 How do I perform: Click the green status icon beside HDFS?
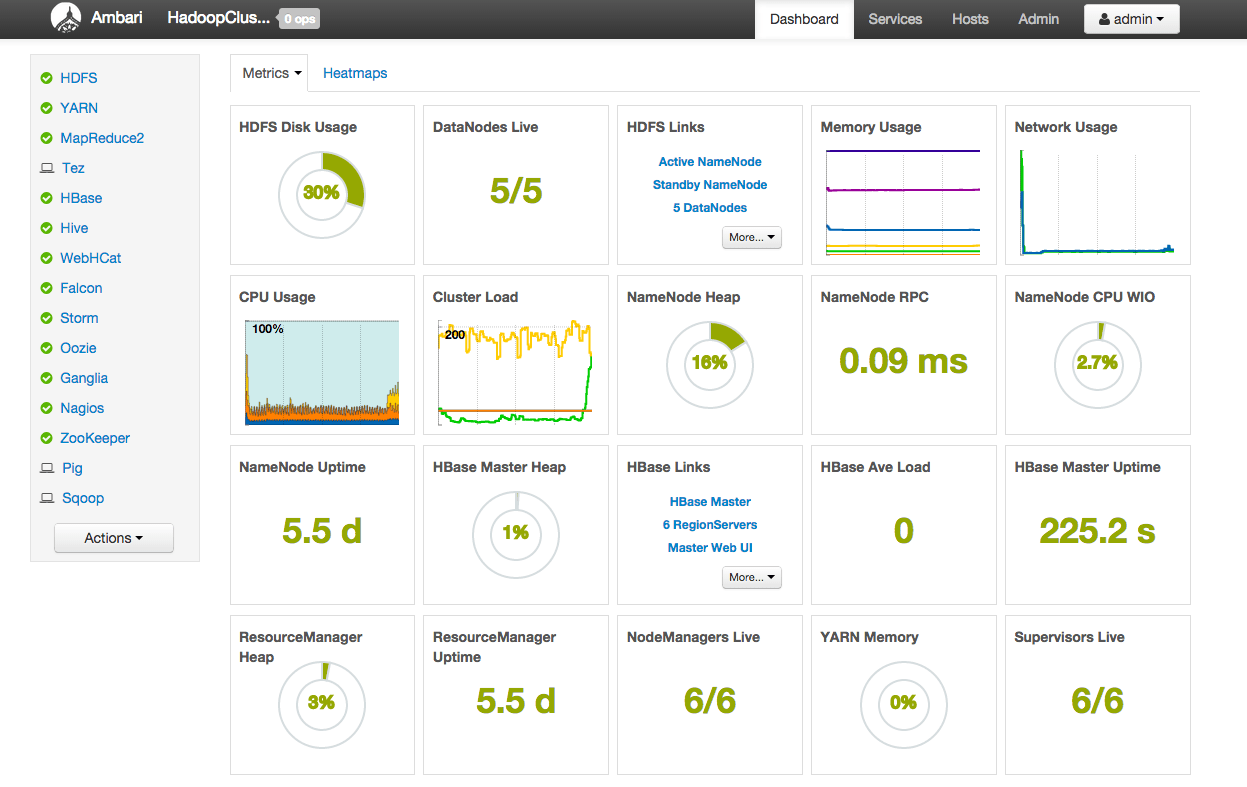[46, 78]
